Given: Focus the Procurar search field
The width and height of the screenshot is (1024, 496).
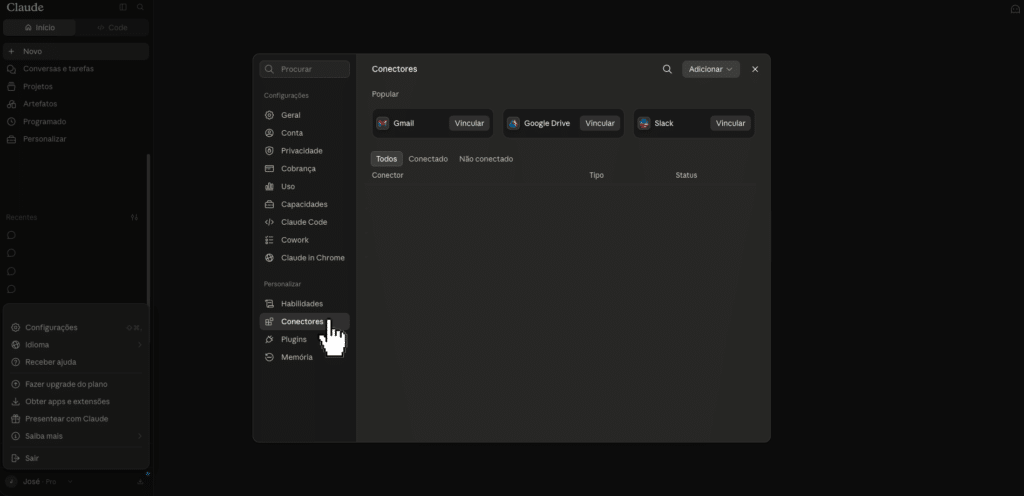Looking at the screenshot, I should click(304, 69).
